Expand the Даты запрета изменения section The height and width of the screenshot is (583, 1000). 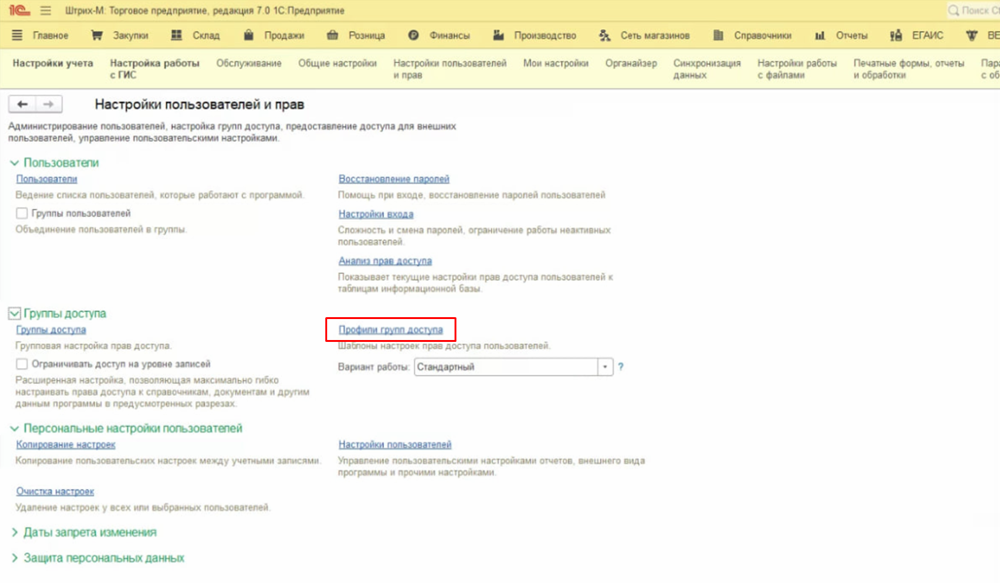83,532
